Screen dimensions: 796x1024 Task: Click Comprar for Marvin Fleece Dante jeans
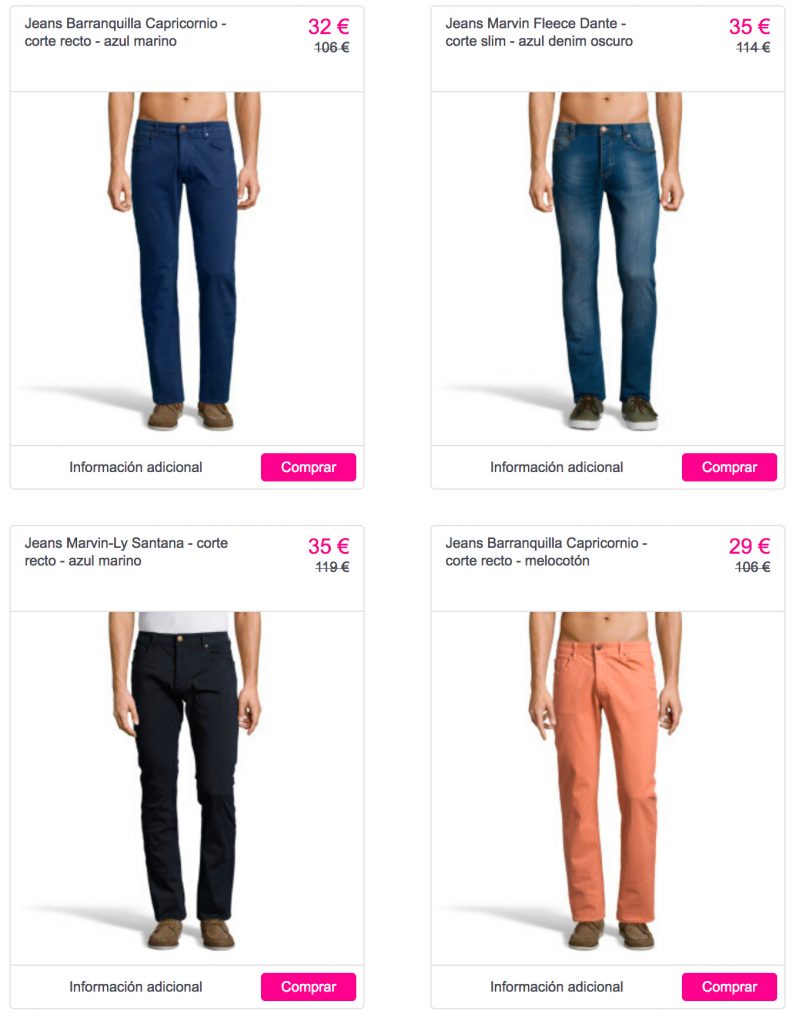(729, 467)
